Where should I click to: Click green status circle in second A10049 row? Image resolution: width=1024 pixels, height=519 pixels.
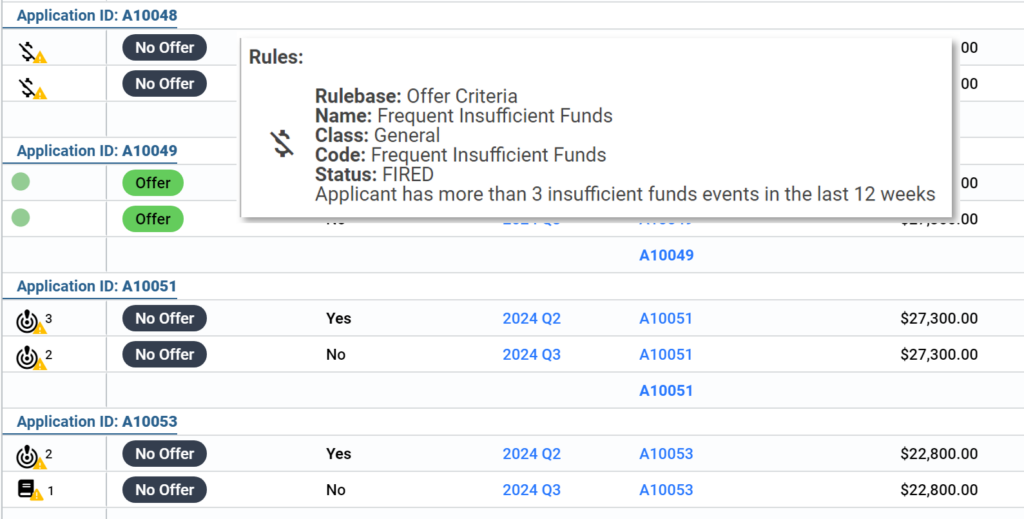[20, 218]
